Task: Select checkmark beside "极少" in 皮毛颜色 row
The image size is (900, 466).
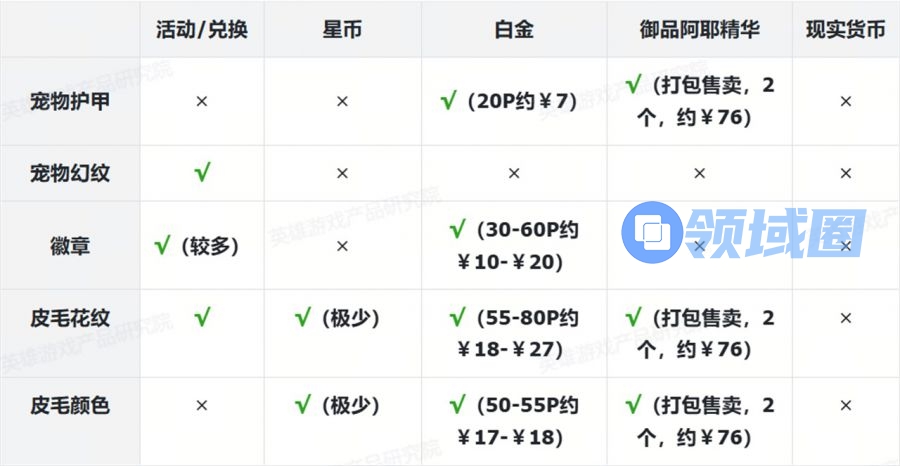Action: point(304,405)
